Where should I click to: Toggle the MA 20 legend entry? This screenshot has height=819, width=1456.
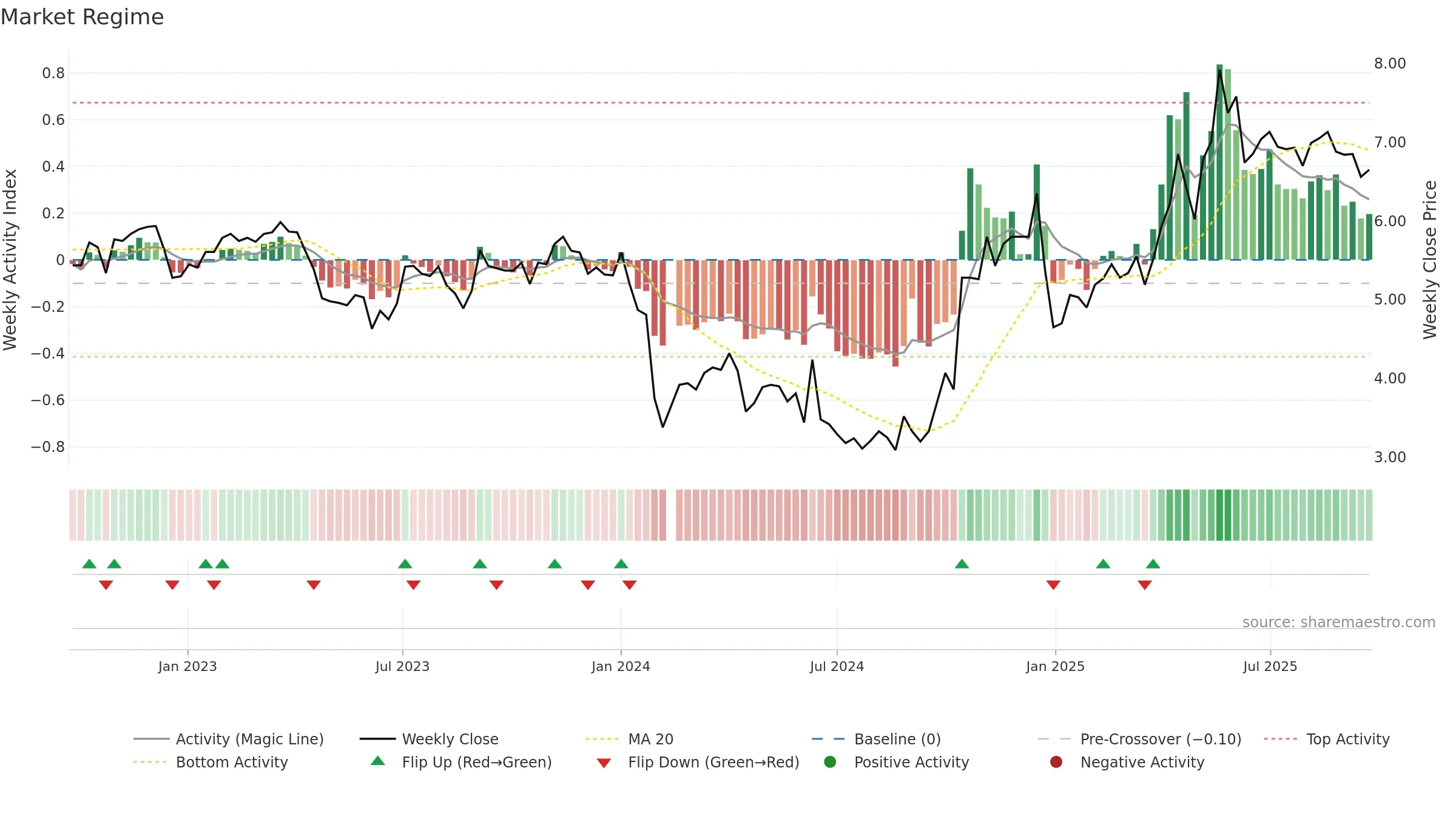point(629,739)
